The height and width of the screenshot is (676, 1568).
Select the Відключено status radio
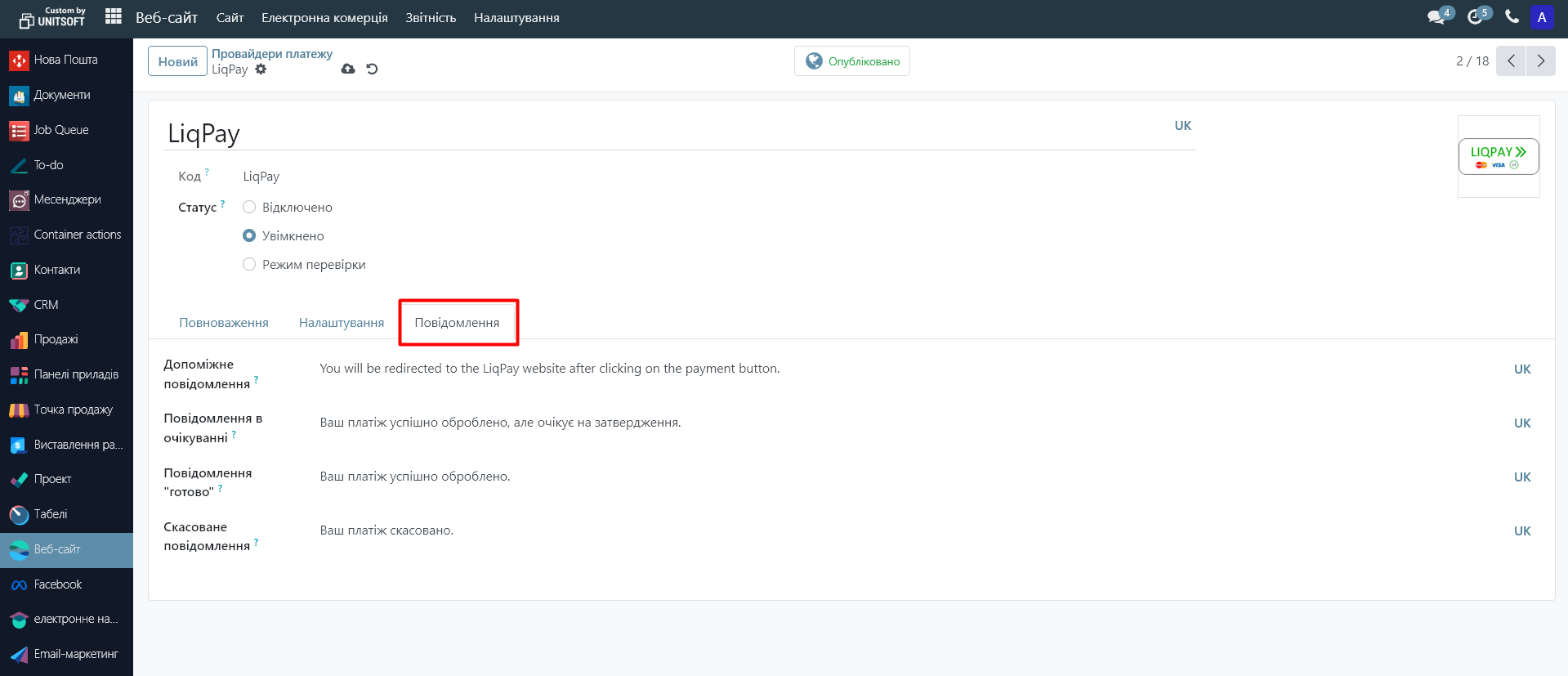(249, 208)
